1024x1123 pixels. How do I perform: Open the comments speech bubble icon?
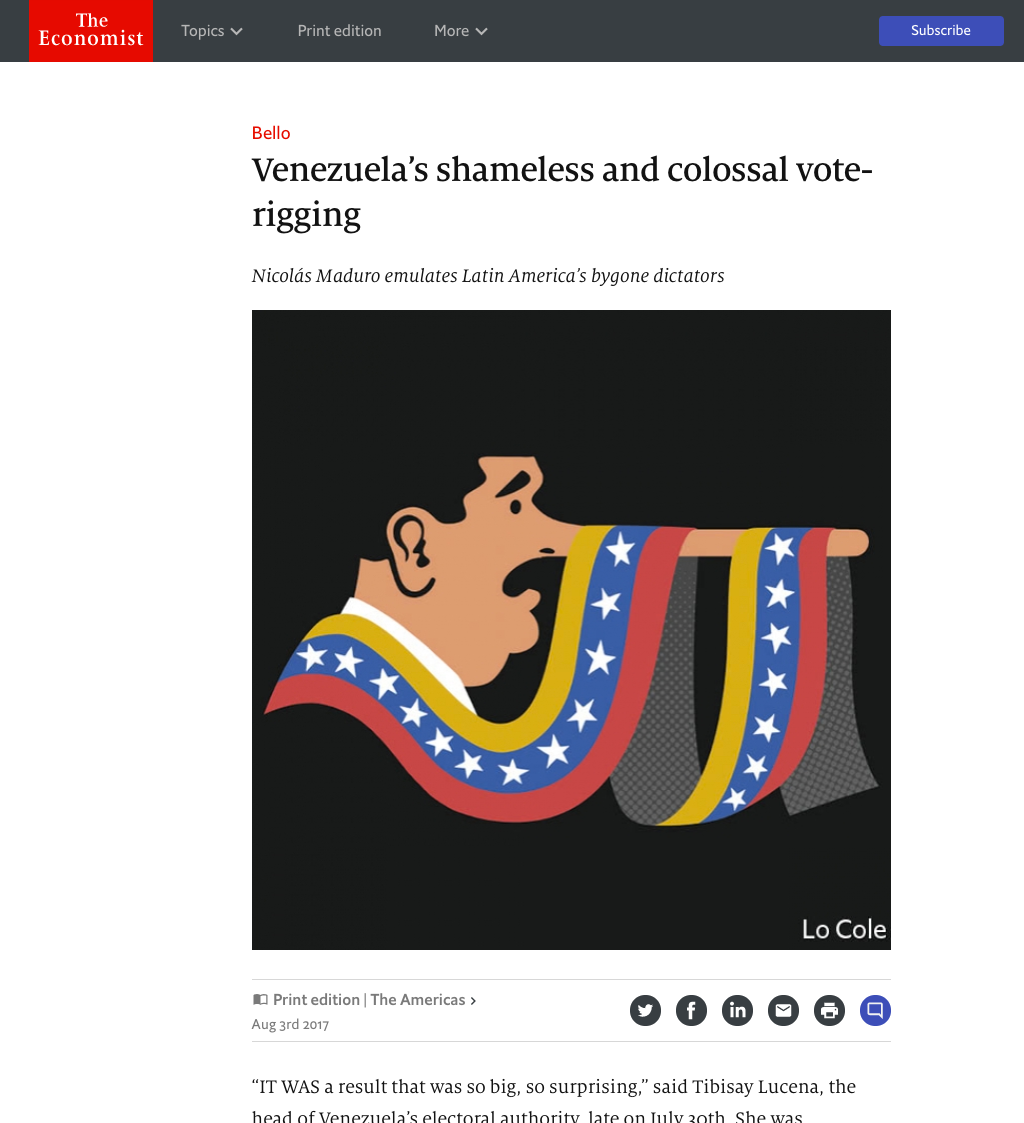tap(875, 1011)
